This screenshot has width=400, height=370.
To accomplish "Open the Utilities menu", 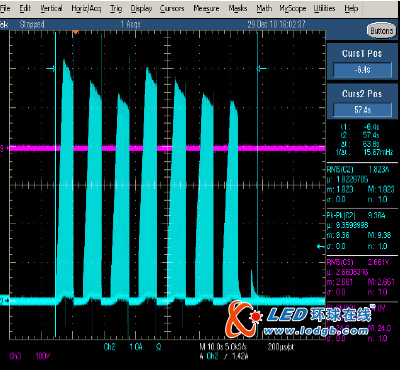I will click(324, 8).
